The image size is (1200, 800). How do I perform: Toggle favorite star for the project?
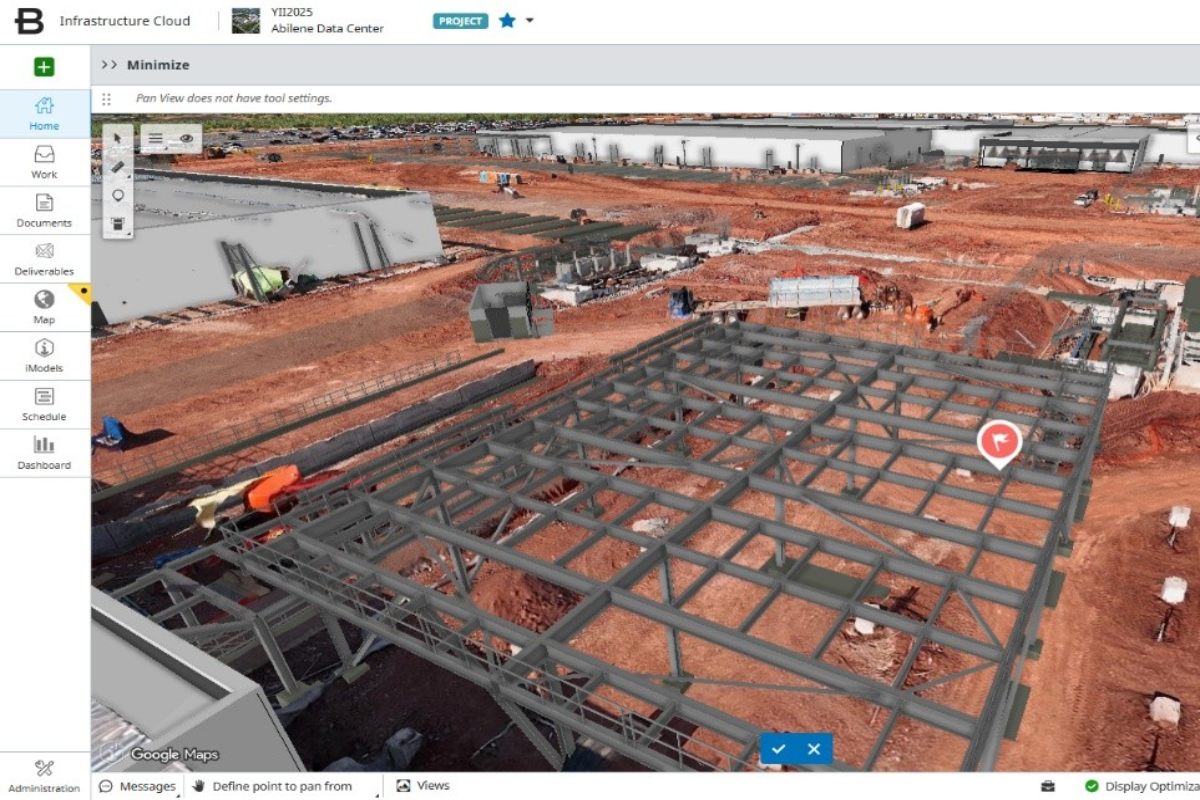click(x=507, y=21)
